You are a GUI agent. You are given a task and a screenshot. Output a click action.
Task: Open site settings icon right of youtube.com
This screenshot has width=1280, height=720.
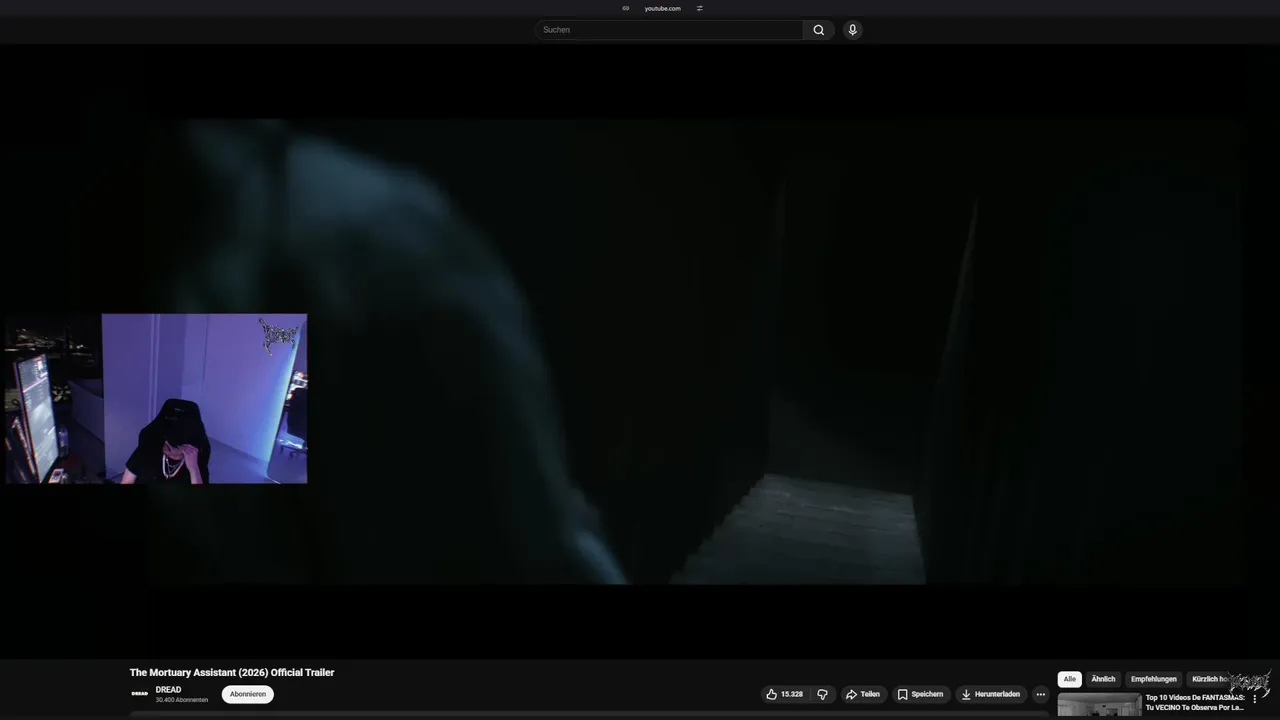700,8
